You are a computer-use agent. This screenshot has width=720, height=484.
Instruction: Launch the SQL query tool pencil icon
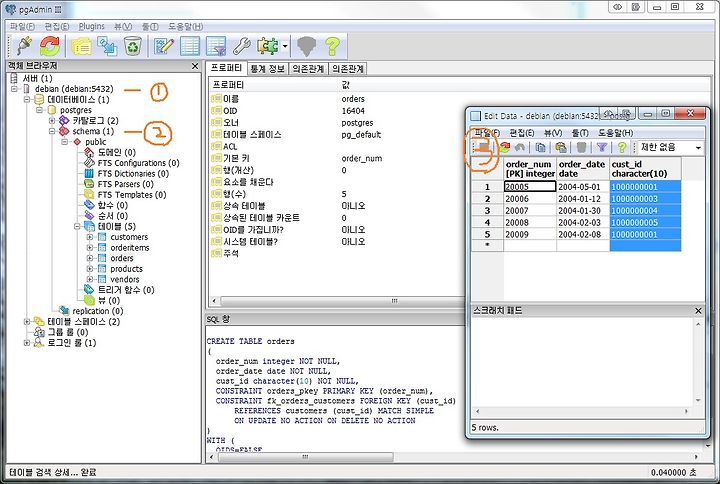[x=163, y=46]
